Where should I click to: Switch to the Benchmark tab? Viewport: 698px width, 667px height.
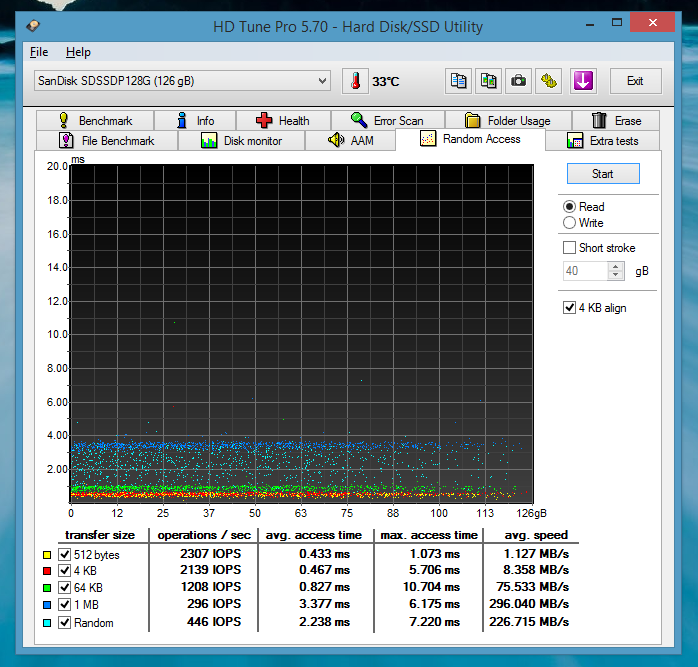95,120
